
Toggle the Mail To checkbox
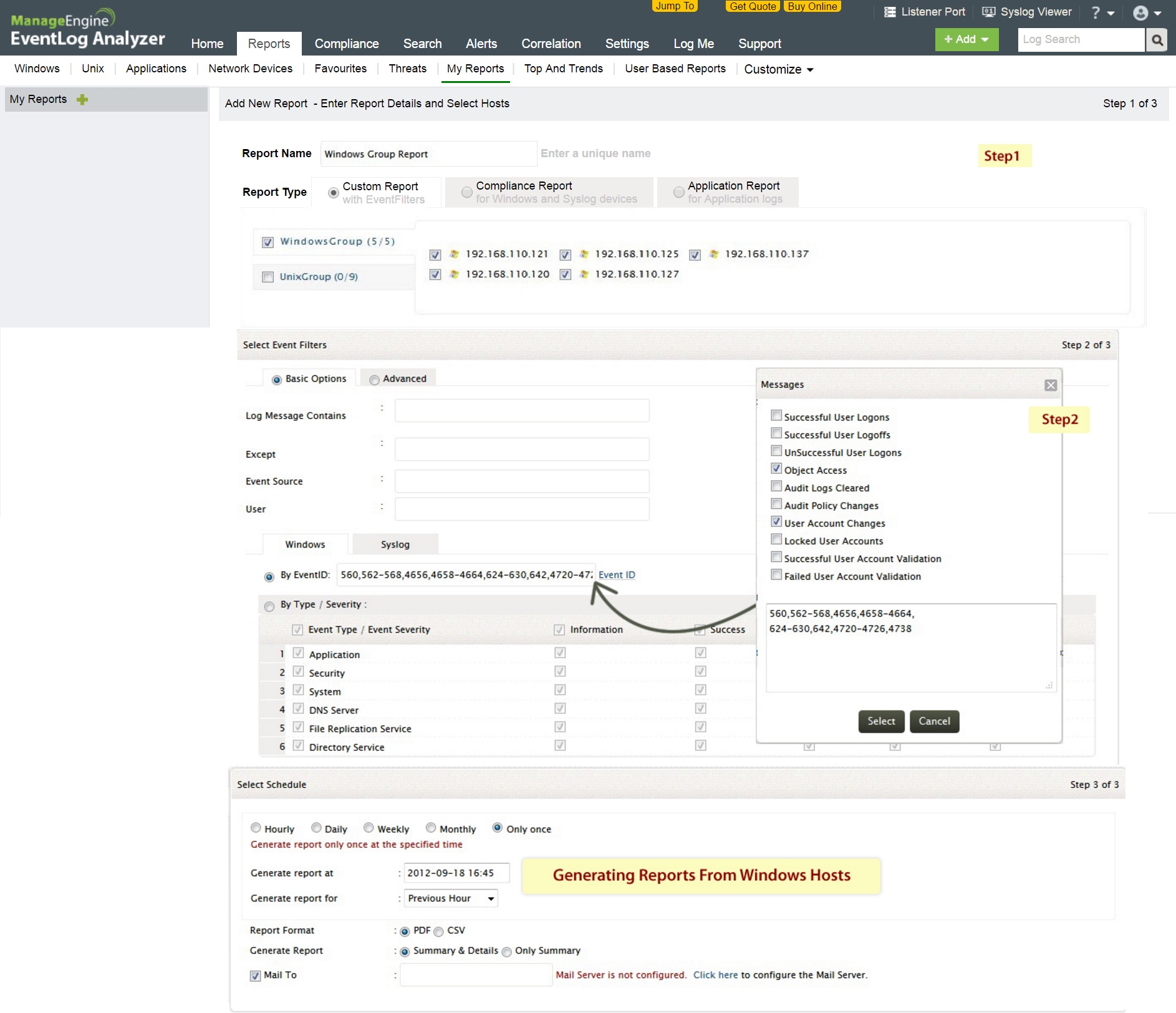(255, 976)
